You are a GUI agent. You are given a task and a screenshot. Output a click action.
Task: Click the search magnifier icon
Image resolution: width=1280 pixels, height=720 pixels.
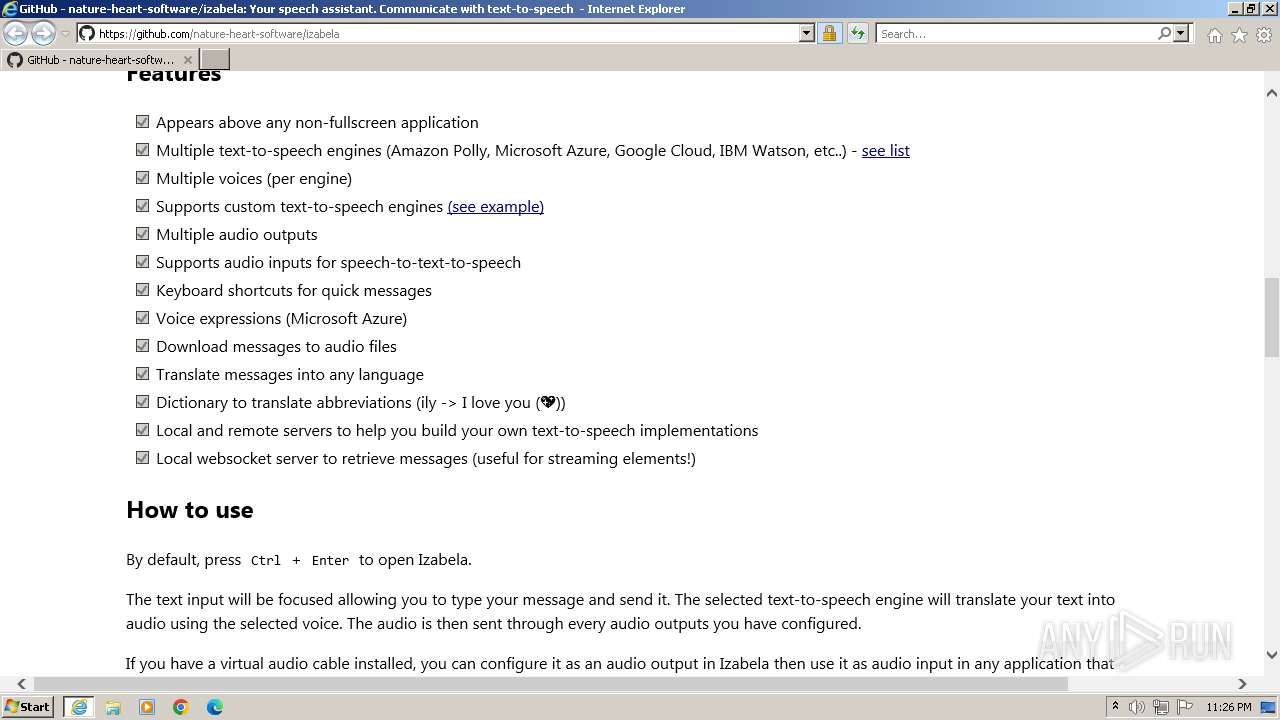(x=1164, y=33)
